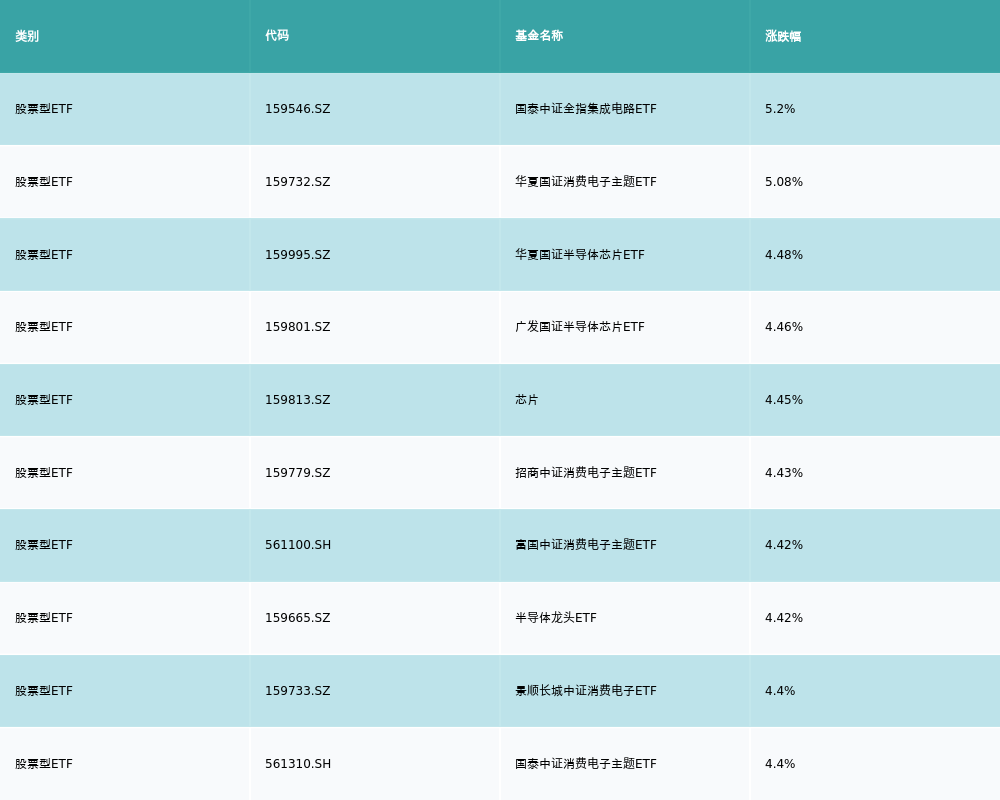Select fund name 景顺长城中证消费电子ETF
Screen dimensions: 1000x800
[585, 691]
